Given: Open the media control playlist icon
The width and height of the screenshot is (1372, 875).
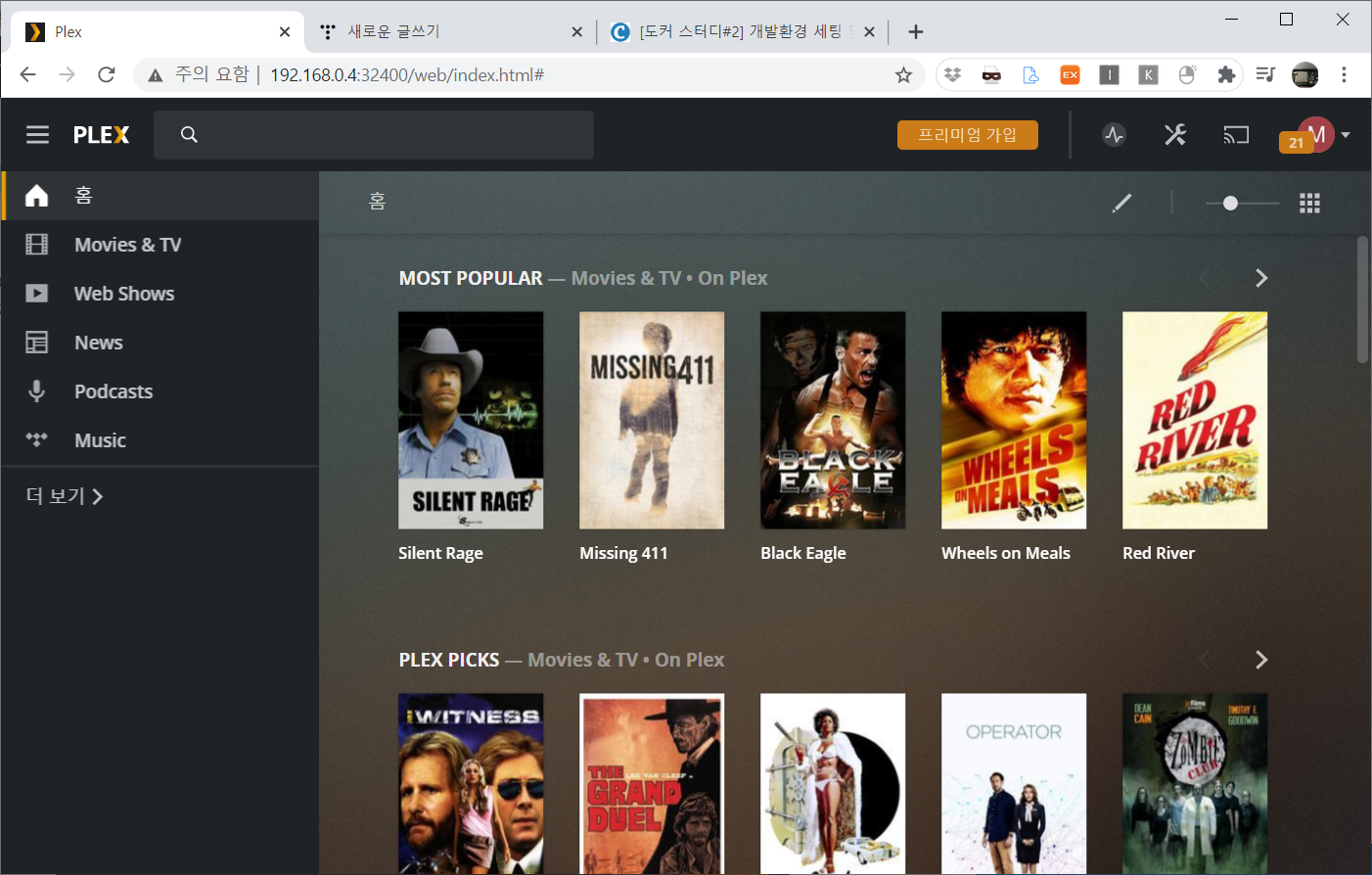Looking at the screenshot, I should pyautogui.click(x=1265, y=74).
